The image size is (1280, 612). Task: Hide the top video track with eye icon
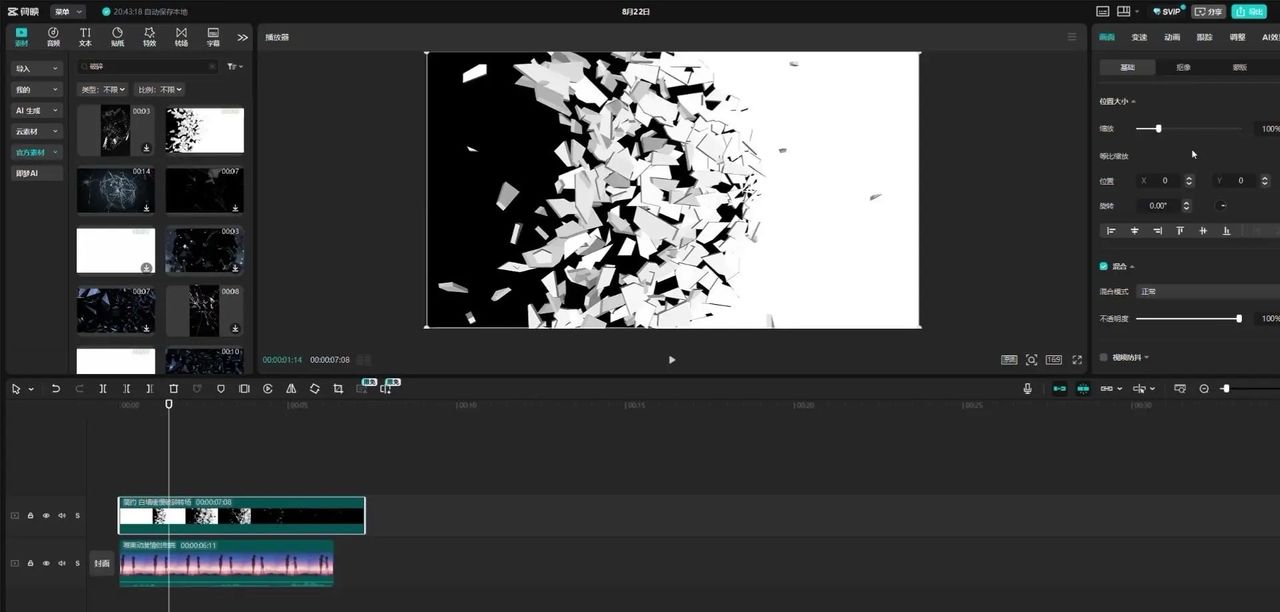pos(46,516)
